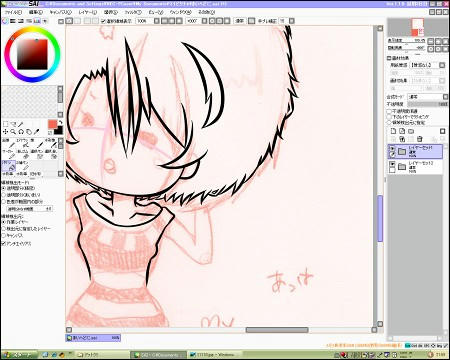Choose the marker tool
This screenshot has width=450, height=360.
click(x=8, y=154)
